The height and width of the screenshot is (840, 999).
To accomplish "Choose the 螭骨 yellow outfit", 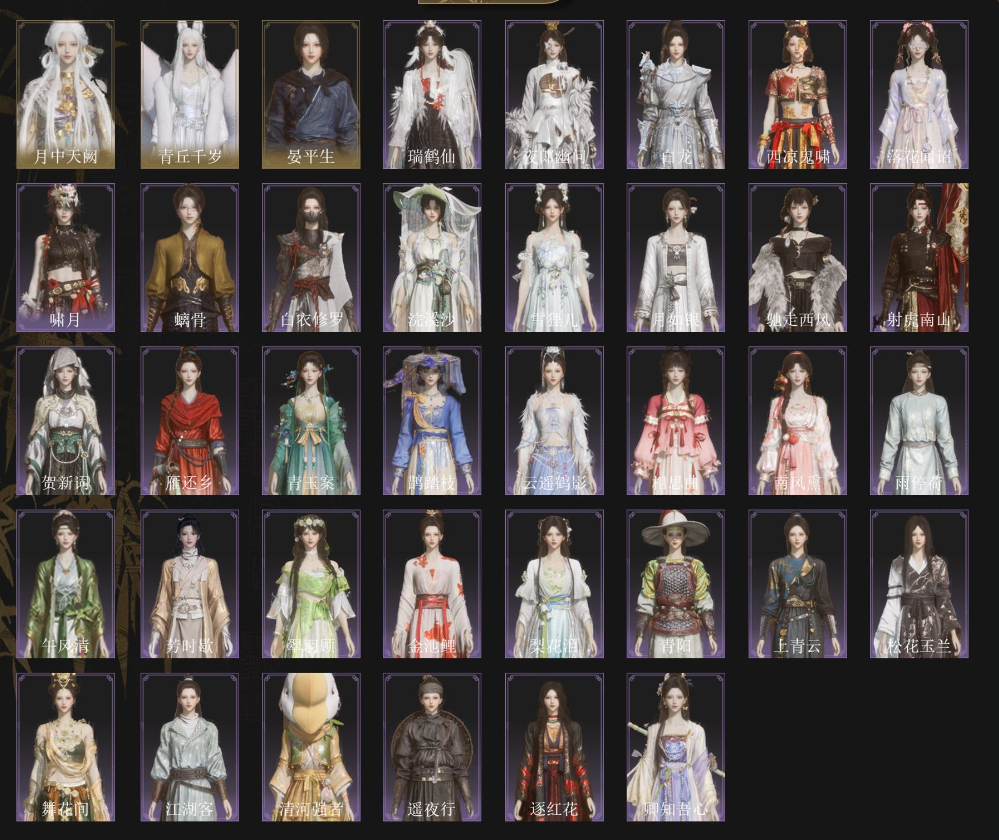I will (x=189, y=258).
